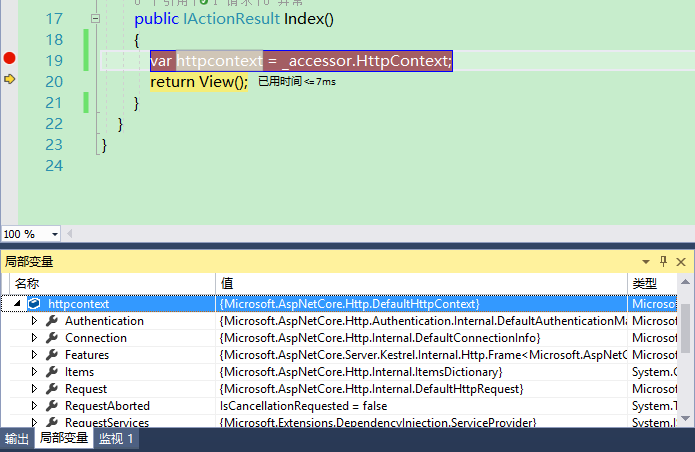Viewport: 695px width, 452px height.
Task: Click the current statement arrow at line 20
Action: click(x=9, y=79)
